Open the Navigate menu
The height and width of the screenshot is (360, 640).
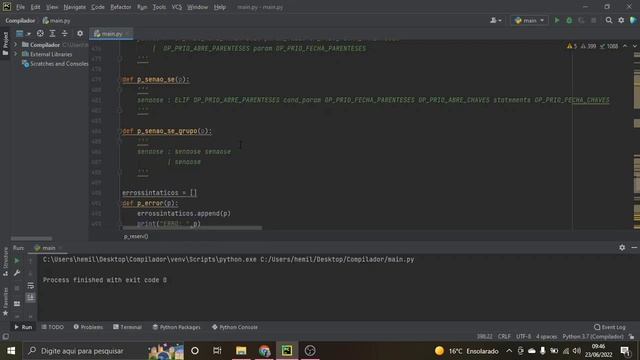pyautogui.click(x=74, y=7)
